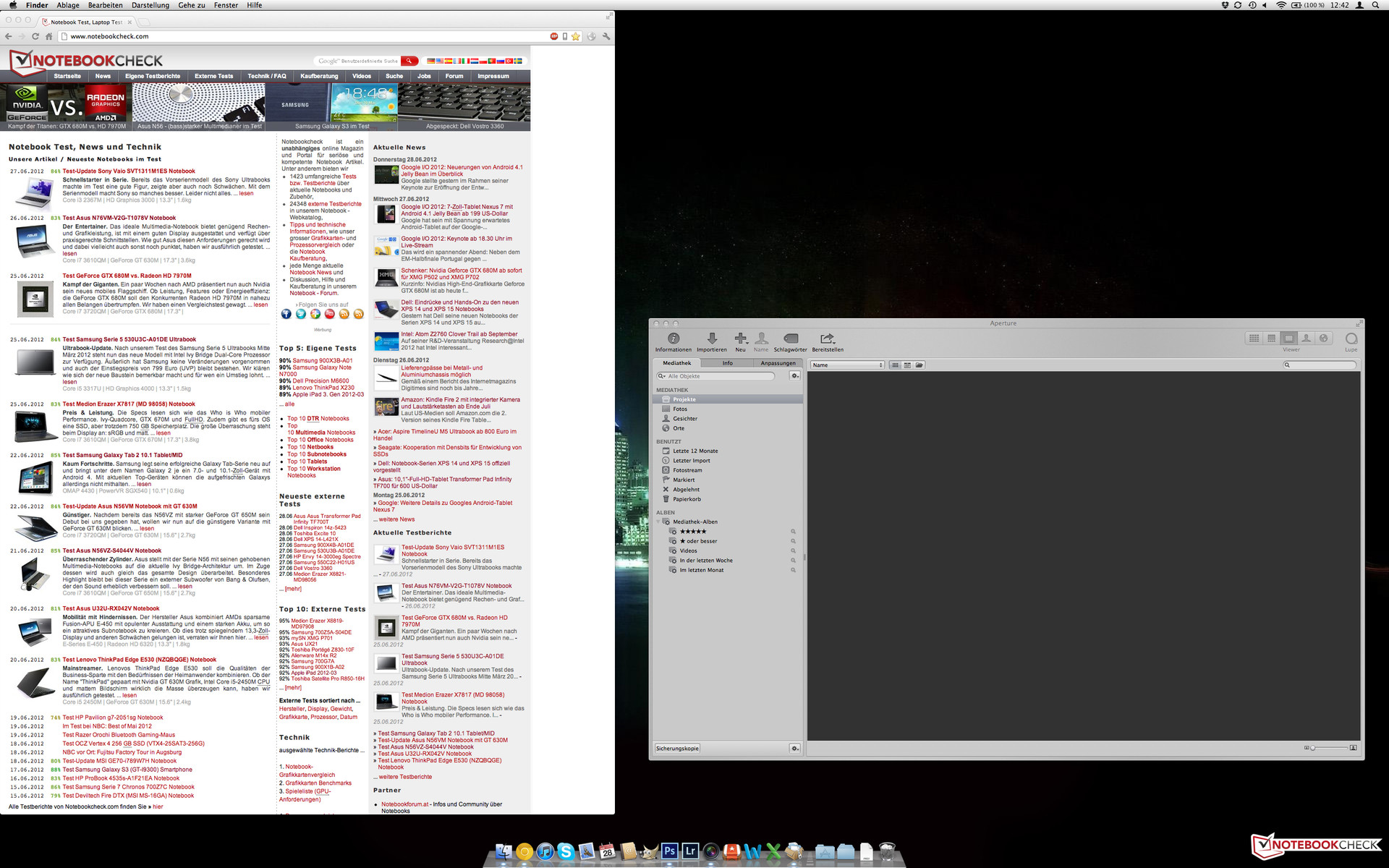Launch Skype from the Dock

tap(566, 851)
